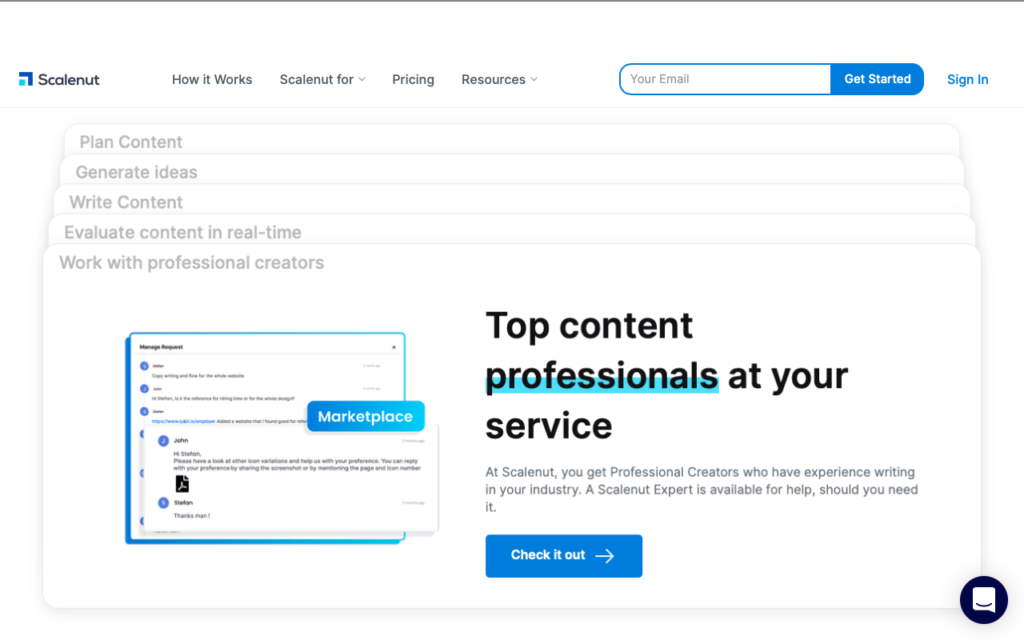Click John's avatar in the chat mockup
1024x640 pixels.
click(x=163, y=441)
